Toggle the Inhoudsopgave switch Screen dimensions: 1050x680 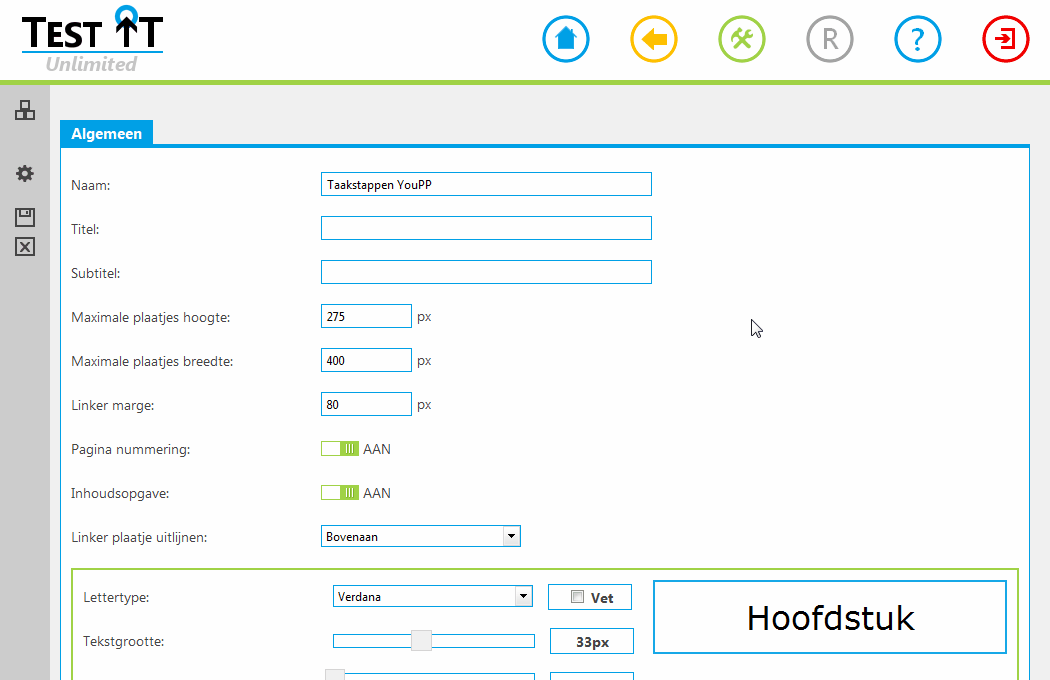pos(340,493)
